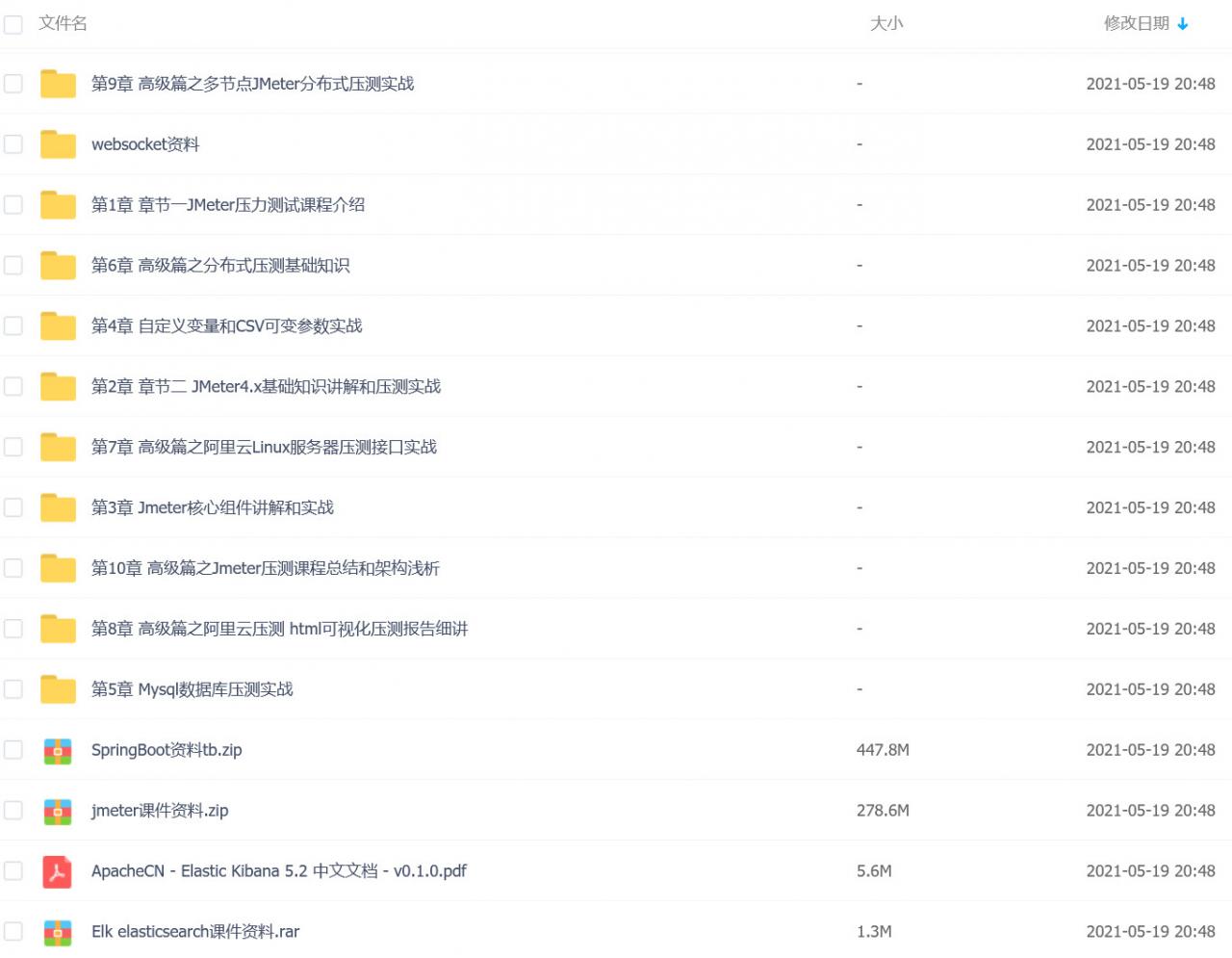Screen dimensions: 1232x958
Task: Open 第7章 高级篇之阿里云Linux服务器压测接口实战
Action: click(265, 448)
